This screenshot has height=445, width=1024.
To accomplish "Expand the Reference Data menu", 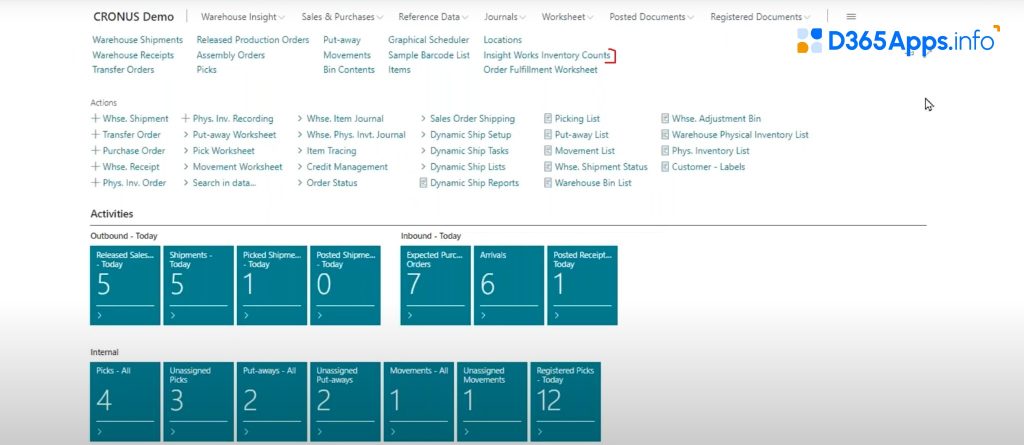I will (434, 17).
